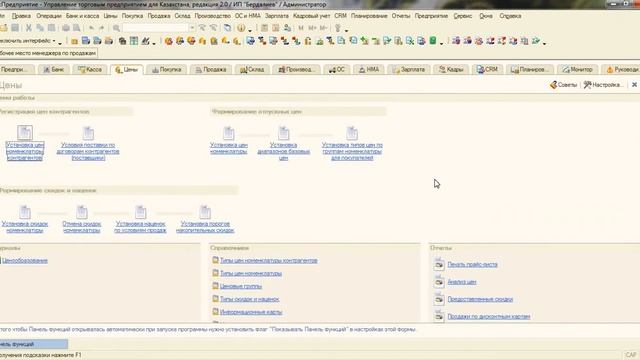
Task: Select Панель функций window in bottom bar
Action: pyautogui.click(x=33, y=344)
